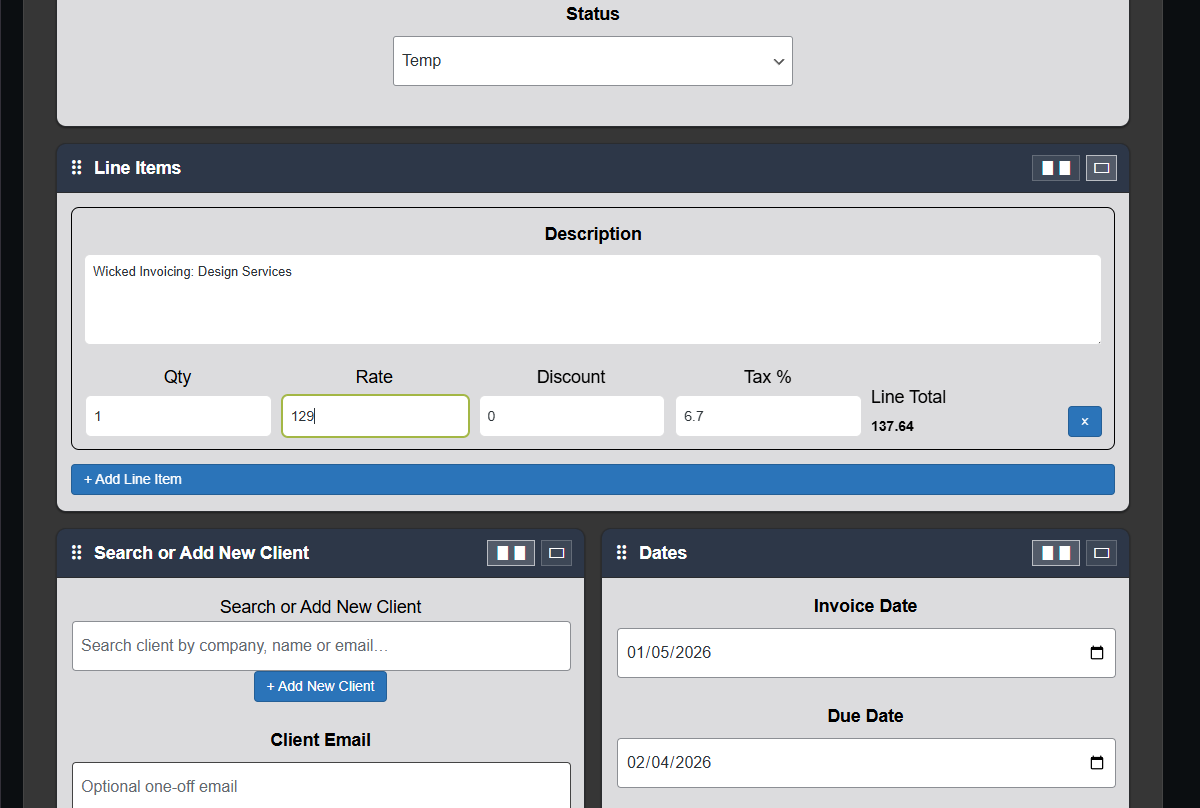Click the optional Client Email field

[320, 786]
